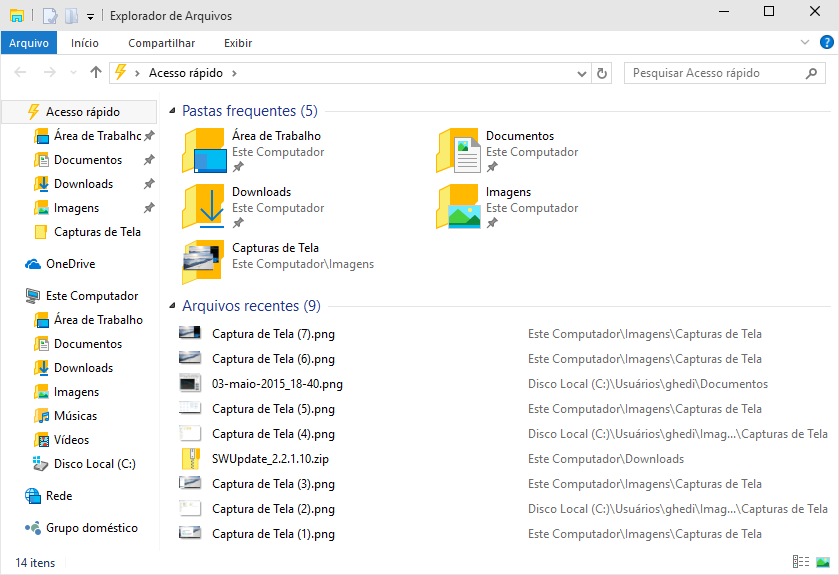Click the Pesquisar Acesso rápido search box
This screenshot has width=839, height=575.
pyautogui.click(x=715, y=73)
